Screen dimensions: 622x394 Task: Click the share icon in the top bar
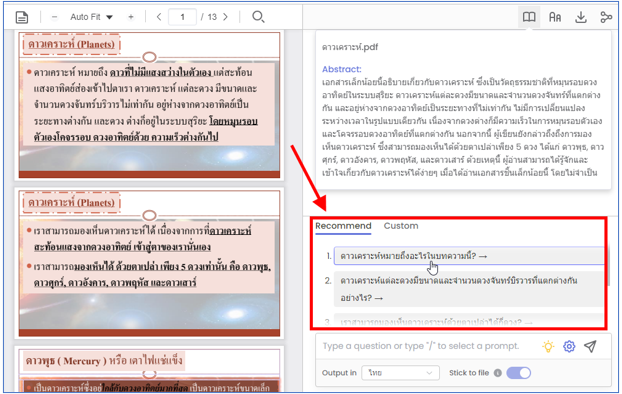[x=606, y=17]
